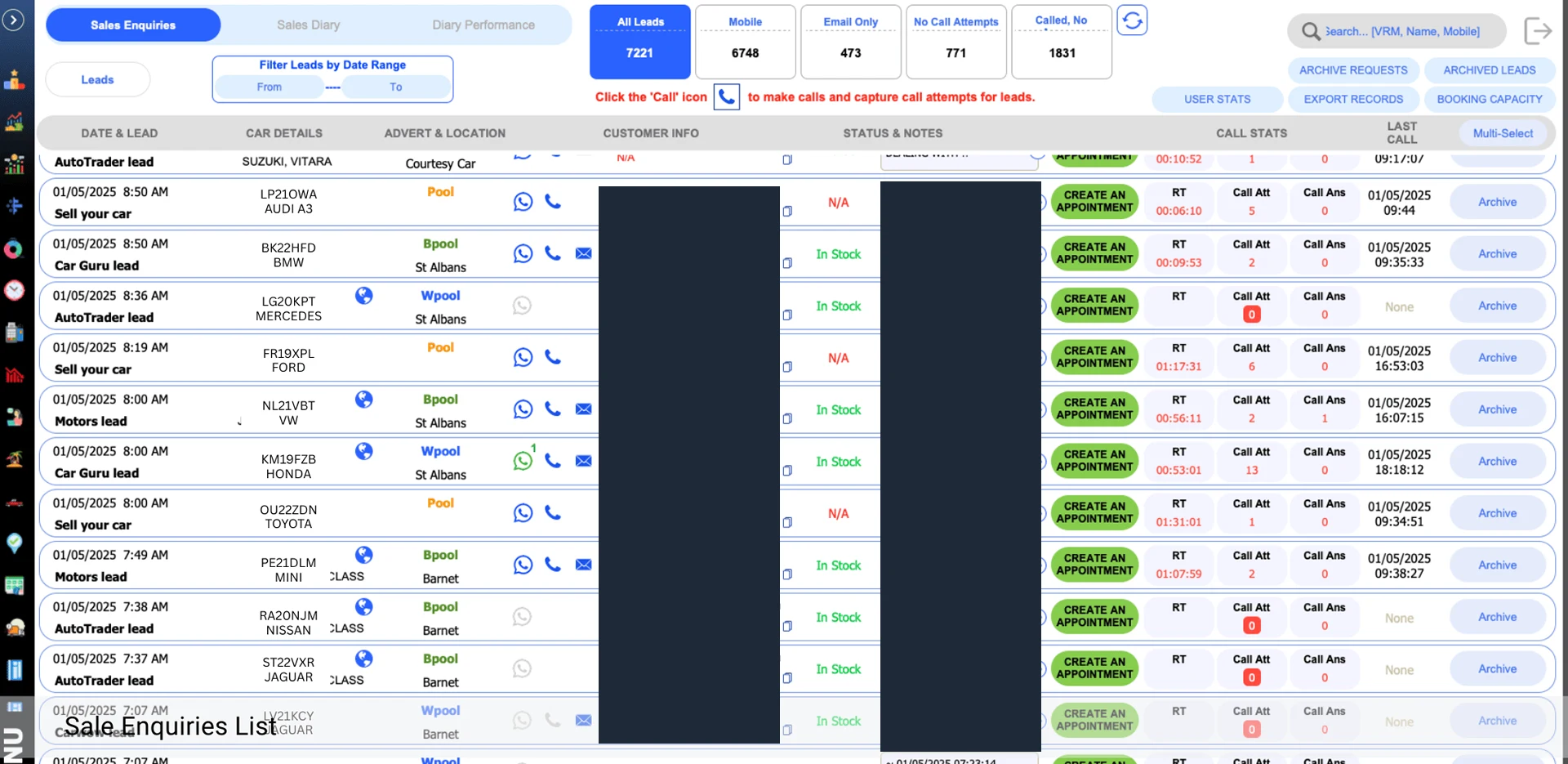Copy customer info for FR19XPL Ford lead

tap(787, 367)
